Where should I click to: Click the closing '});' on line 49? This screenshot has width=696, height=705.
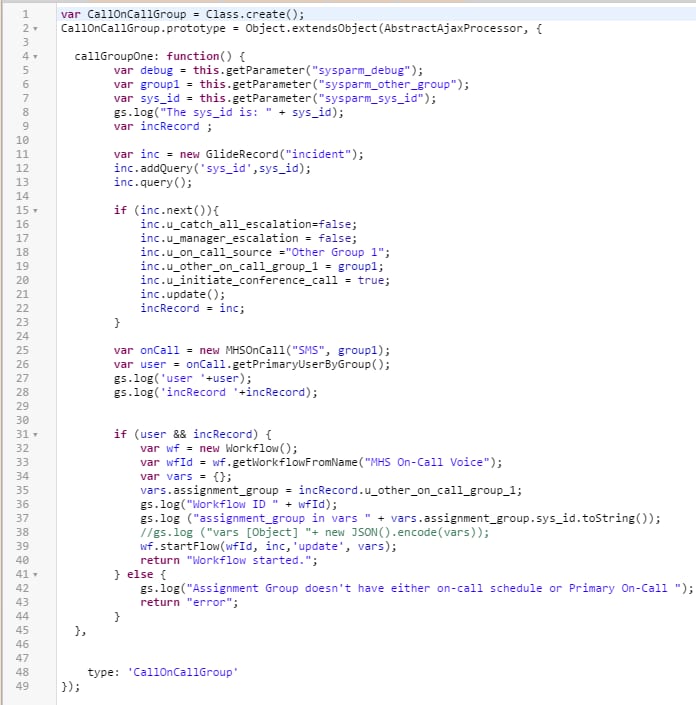[x=71, y=686]
